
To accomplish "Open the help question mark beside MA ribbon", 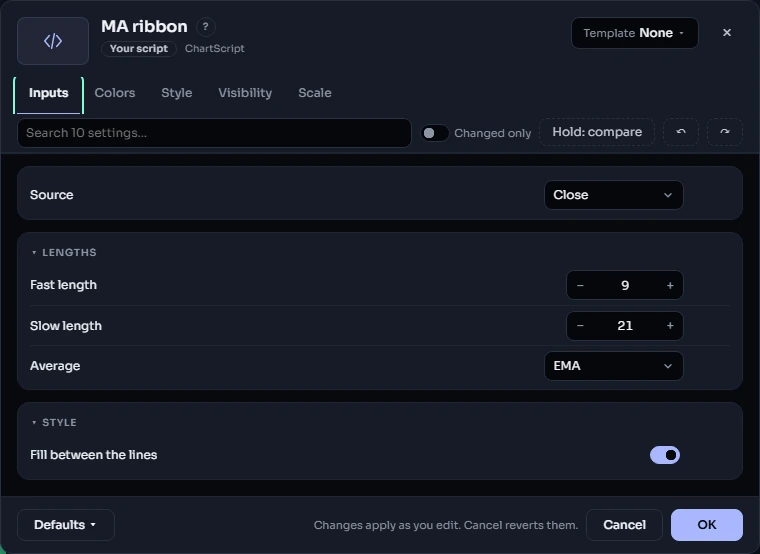I will 206,27.
